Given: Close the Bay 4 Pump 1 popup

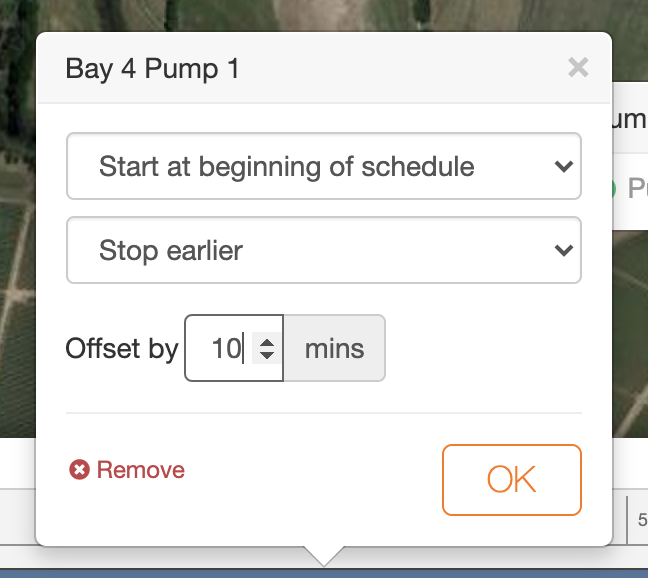Looking at the screenshot, I should [x=577, y=68].
